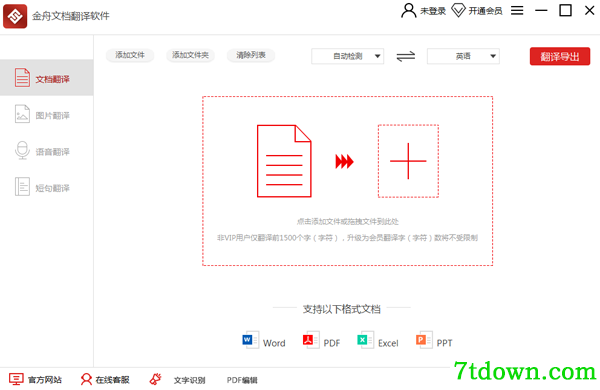Click the 添加文件 button
The height and width of the screenshot is (390, 600).
130,55
